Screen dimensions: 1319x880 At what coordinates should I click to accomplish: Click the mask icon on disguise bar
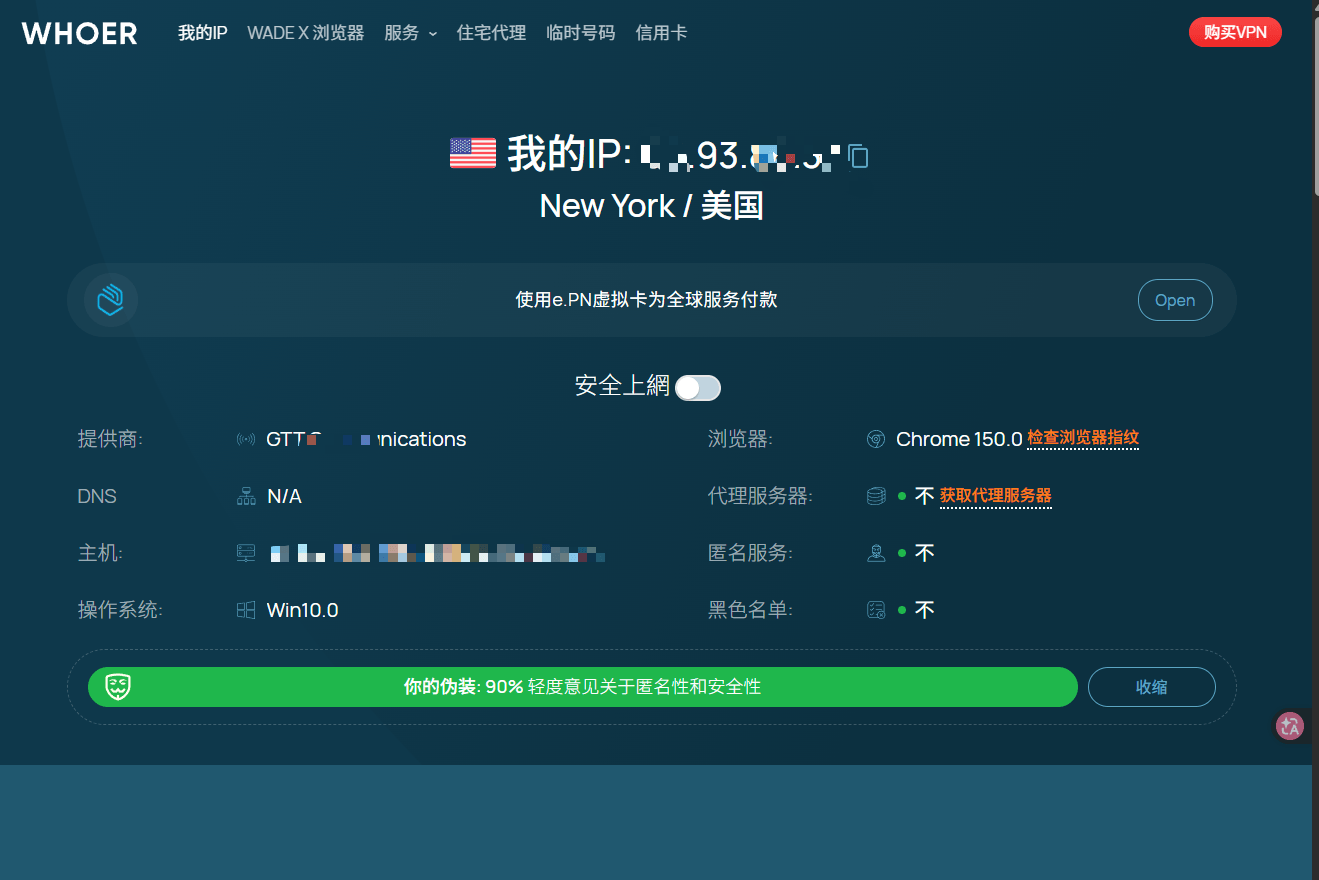tap(119, 687)
